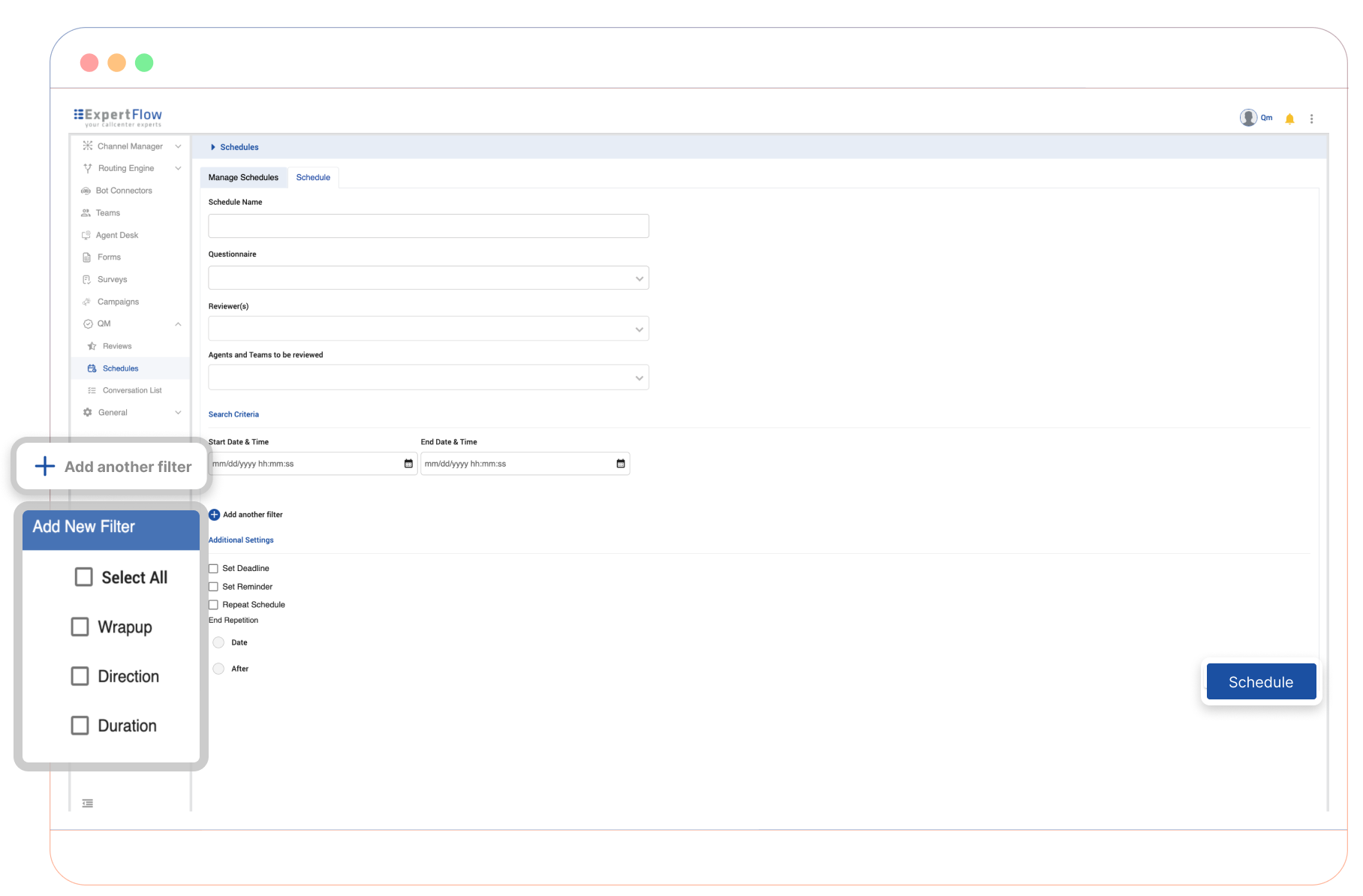Click the Qm user avatar icon
This screenshot has height=896, width=1363.
click(x=1248, y=118)
